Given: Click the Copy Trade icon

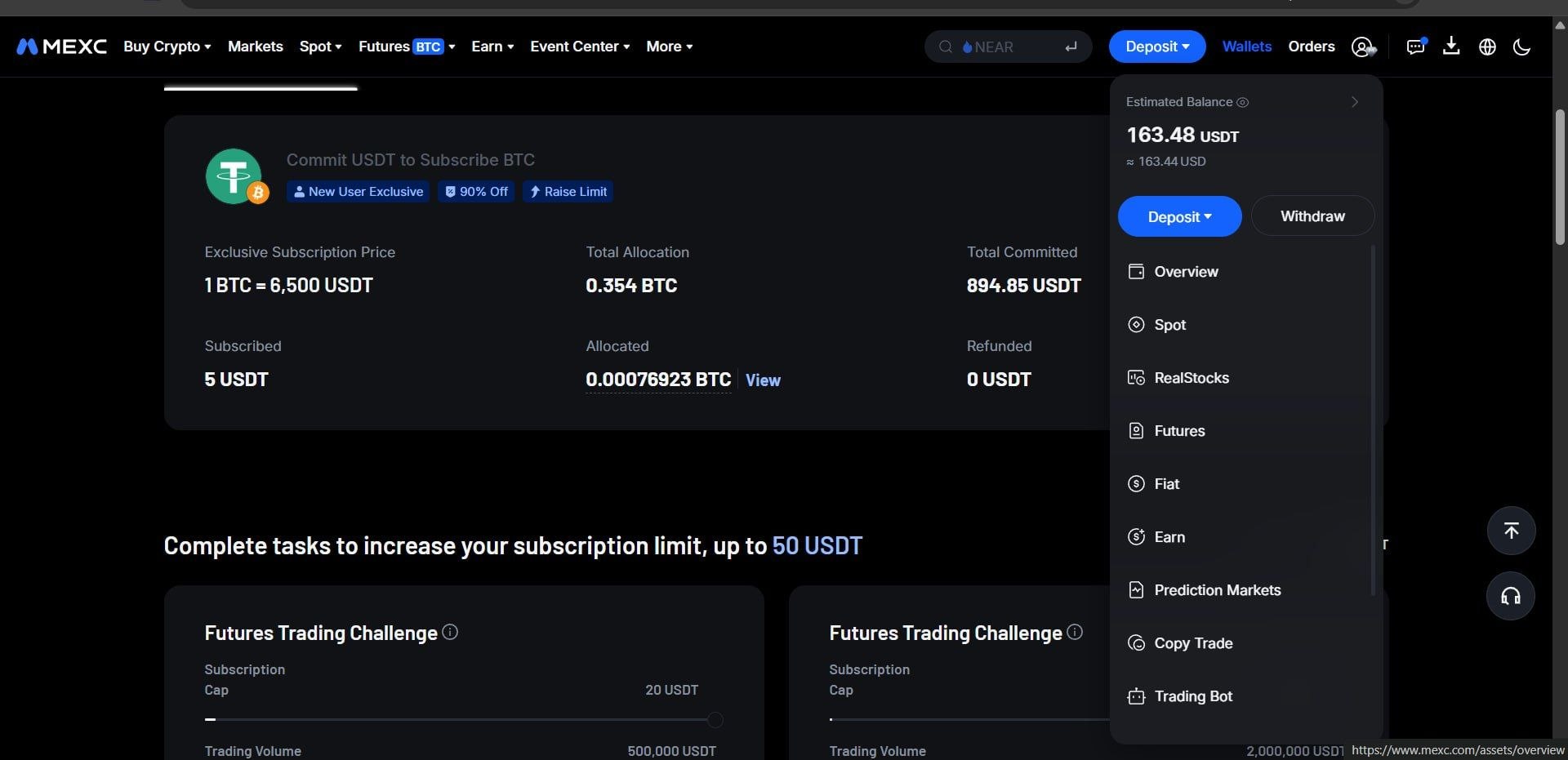Looking at the screenshot, I should tap(1136, 643).
